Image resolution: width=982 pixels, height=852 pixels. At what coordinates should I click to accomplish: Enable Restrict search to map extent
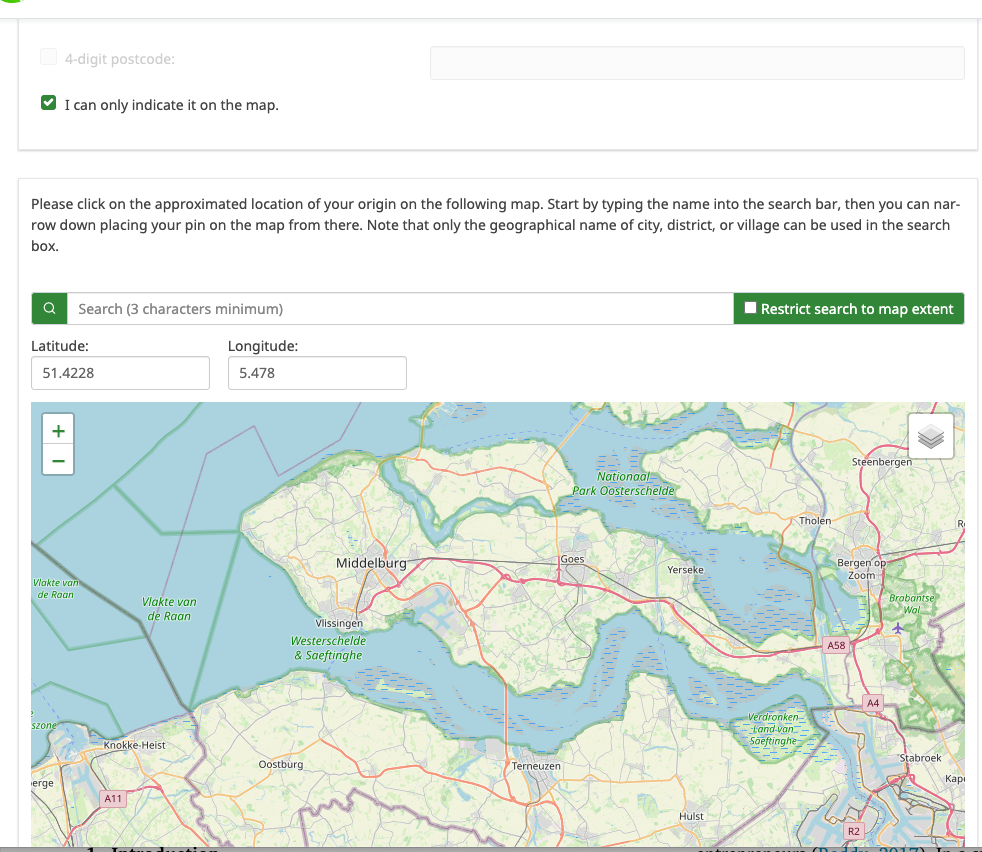click(x=751, y=309)
